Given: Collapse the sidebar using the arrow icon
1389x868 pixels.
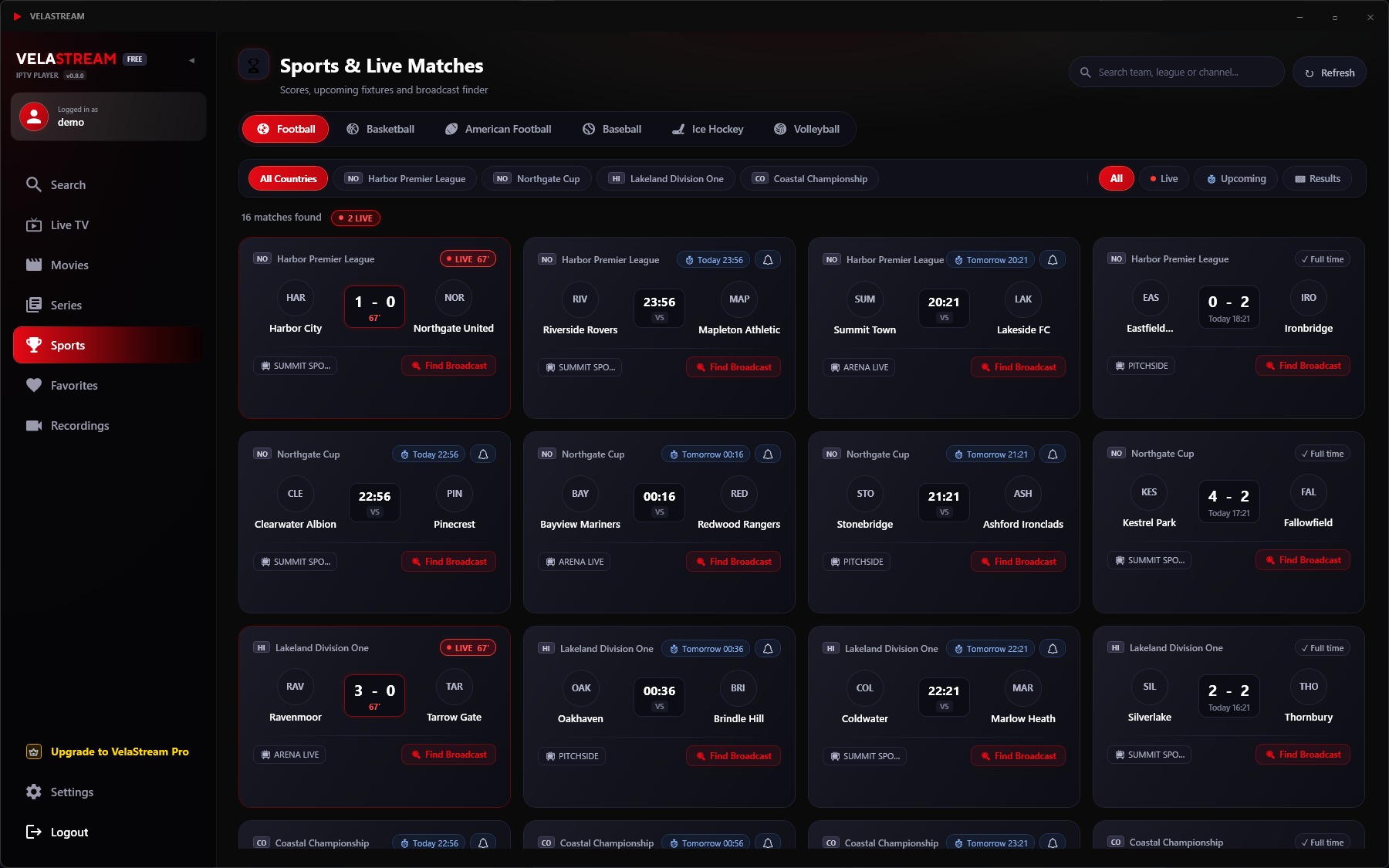Looking at the screenshot, I should point(191,60).
